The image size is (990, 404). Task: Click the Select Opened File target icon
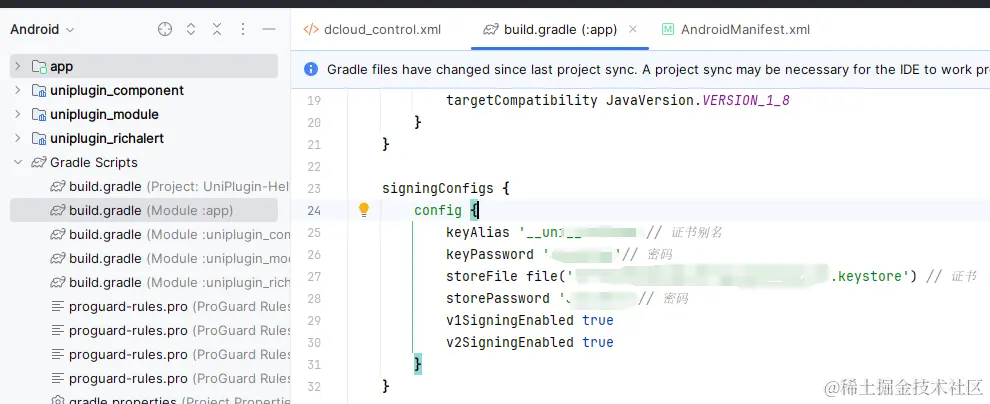tap(165, 30)
